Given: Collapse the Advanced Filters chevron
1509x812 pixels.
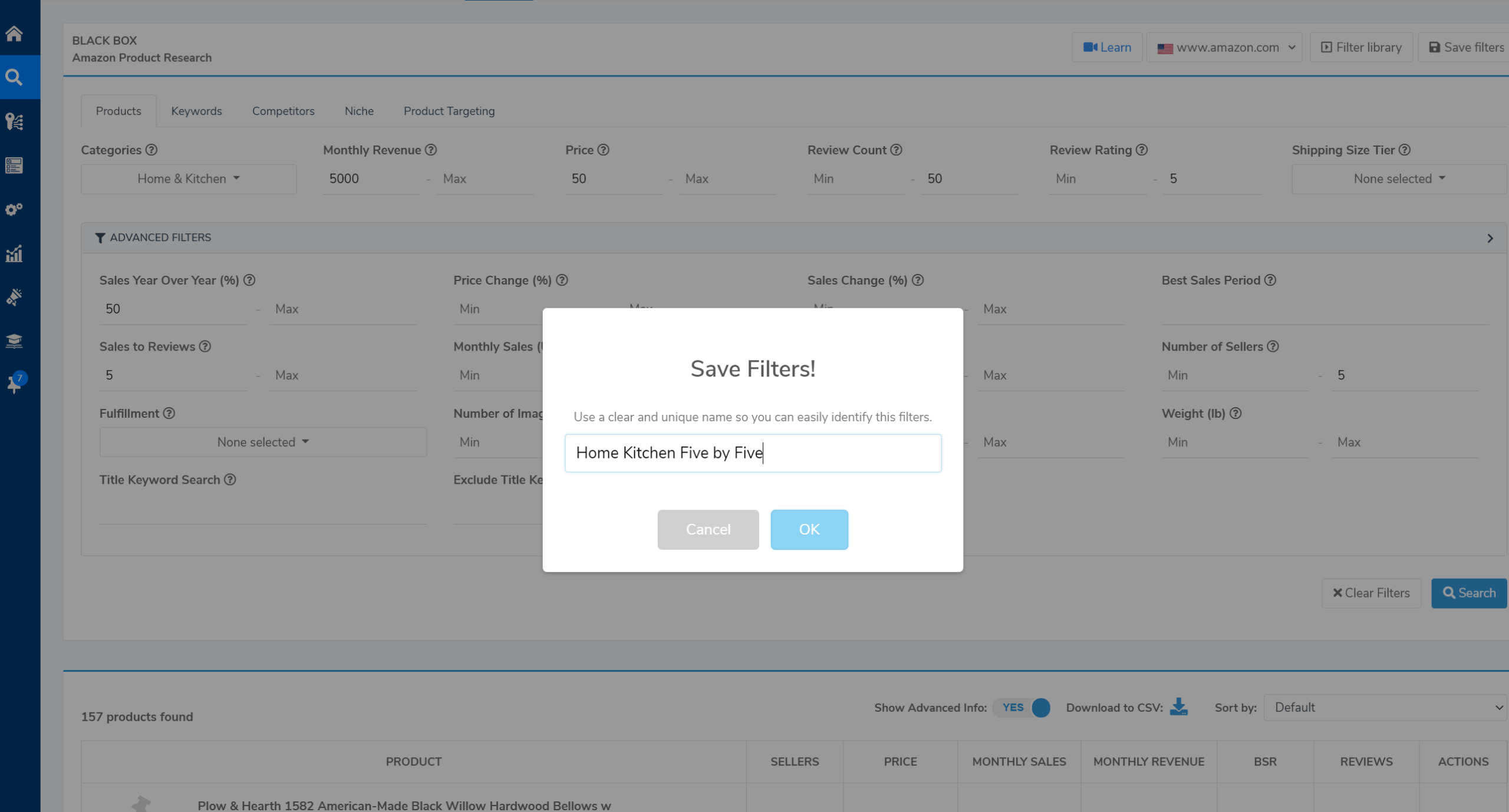Looking at the screenshot, I should pos(1490,238).
